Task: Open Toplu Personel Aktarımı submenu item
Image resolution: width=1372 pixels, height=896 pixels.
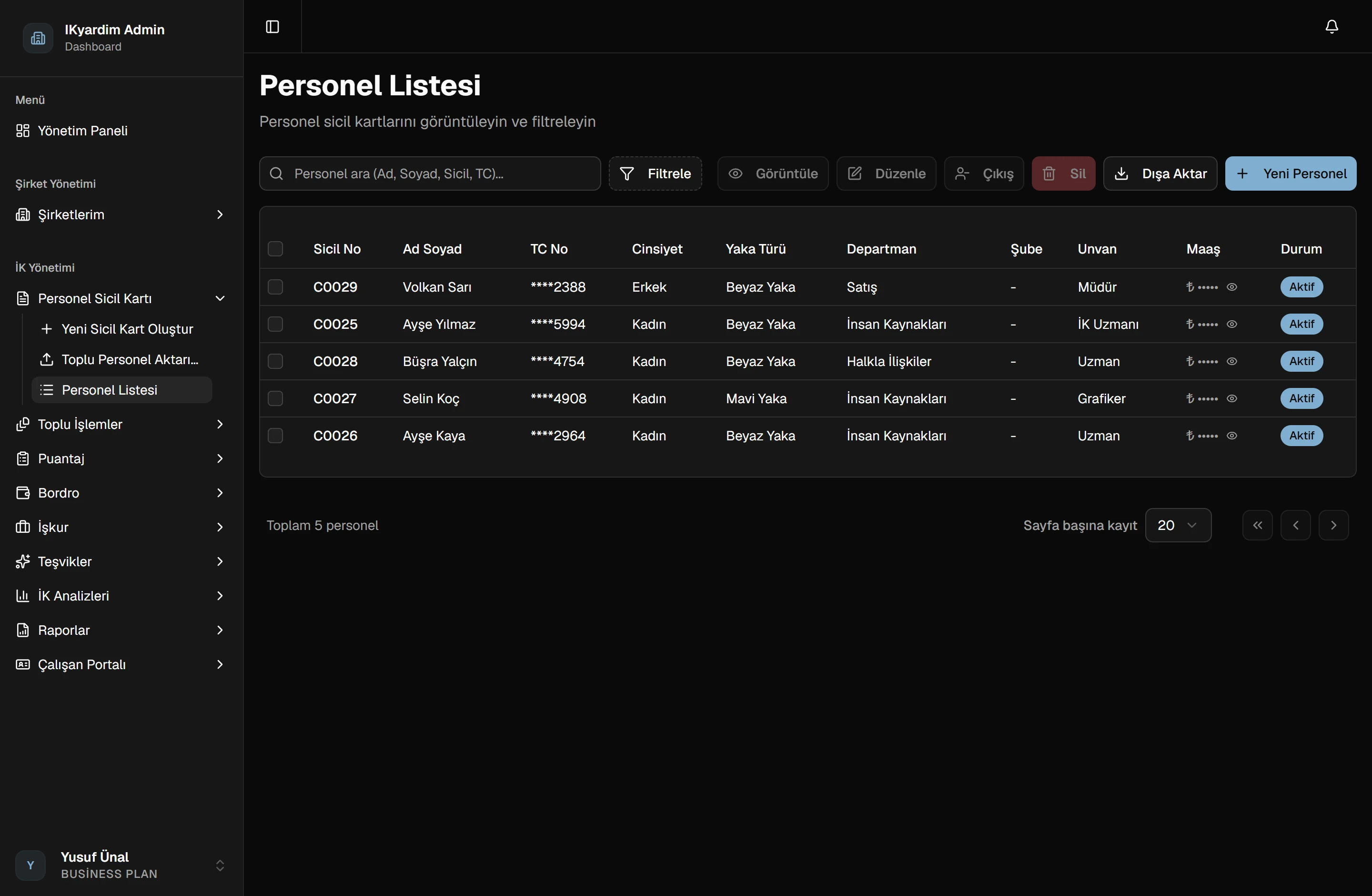Action: click(121, 360)
